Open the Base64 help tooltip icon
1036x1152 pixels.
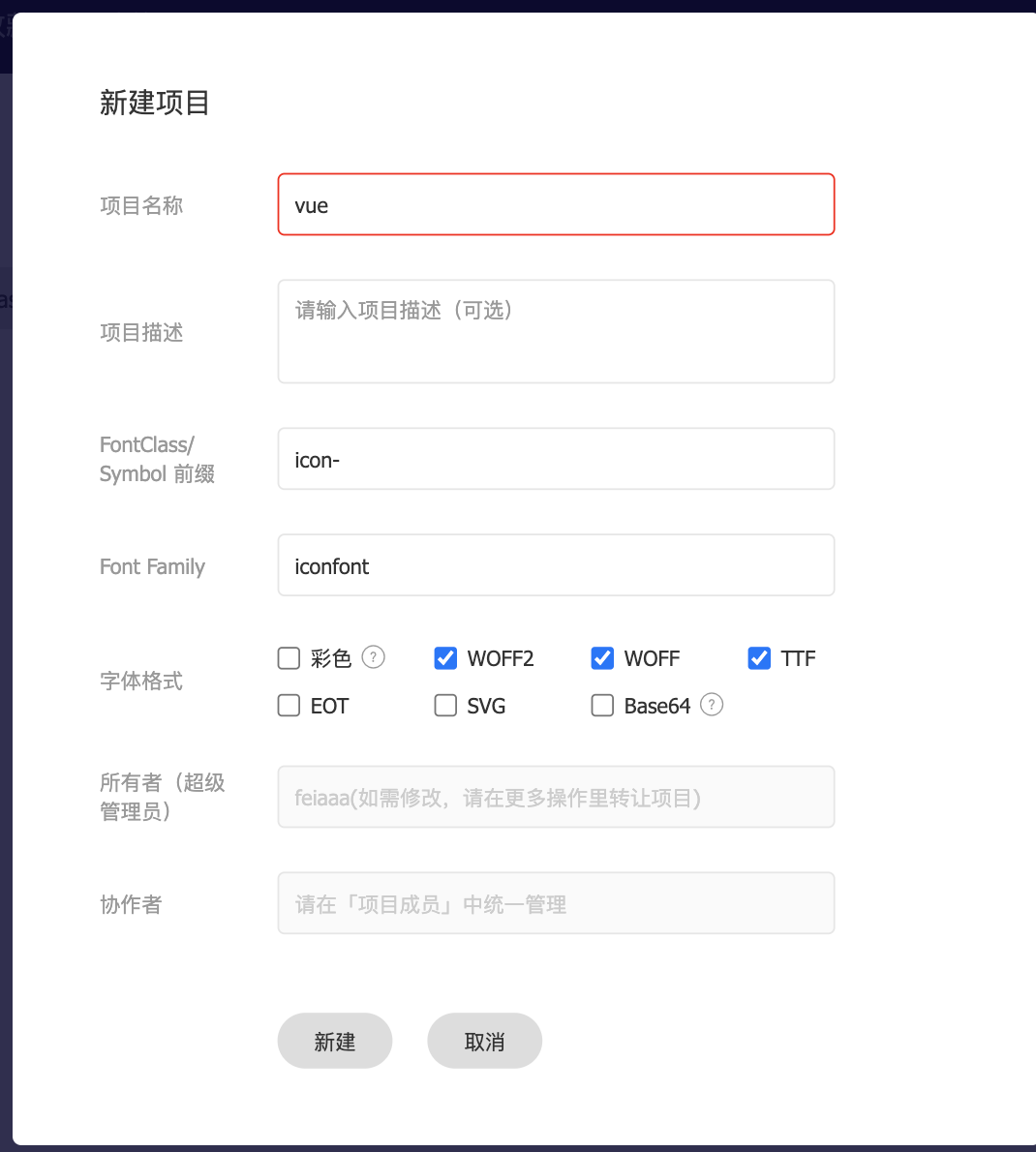tap(712, 705)
